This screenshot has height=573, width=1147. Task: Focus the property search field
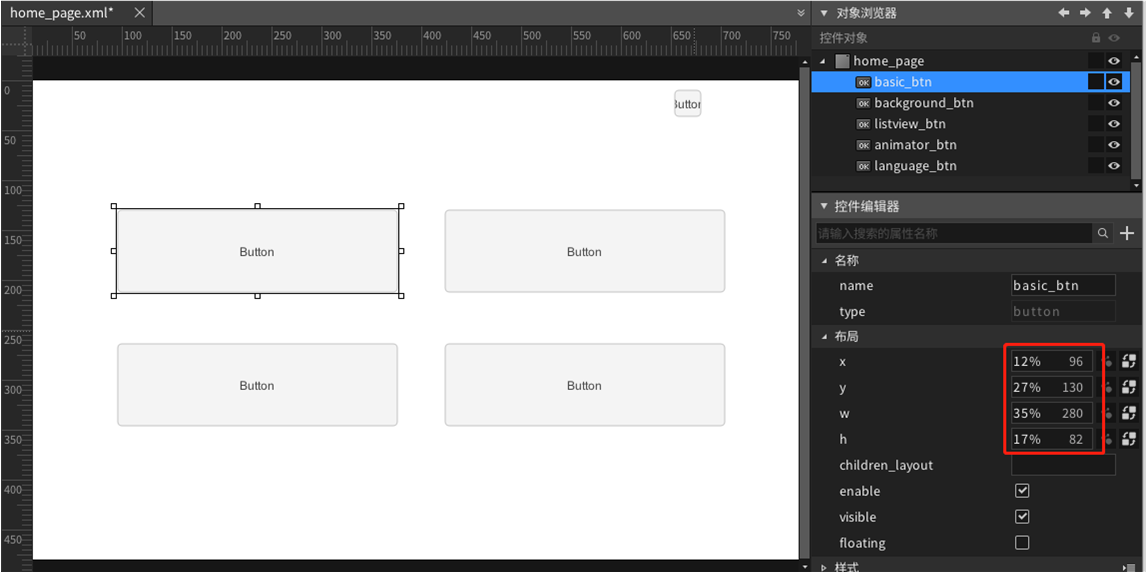(955, 233)
